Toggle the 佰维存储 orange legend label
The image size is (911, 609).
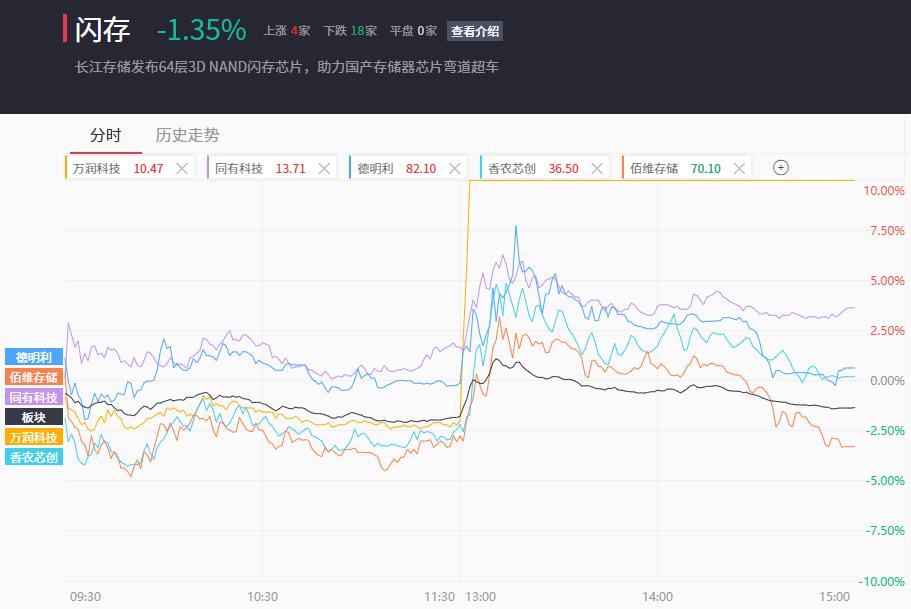pyautogui.click(x=34, y=377)
